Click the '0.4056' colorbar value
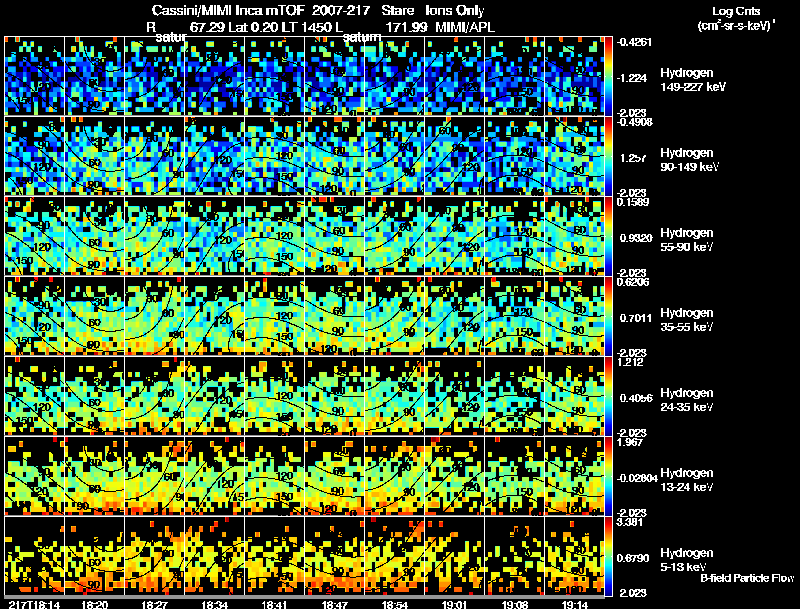The width and height of the screenshot is (800, 609). tap(636, 398)
